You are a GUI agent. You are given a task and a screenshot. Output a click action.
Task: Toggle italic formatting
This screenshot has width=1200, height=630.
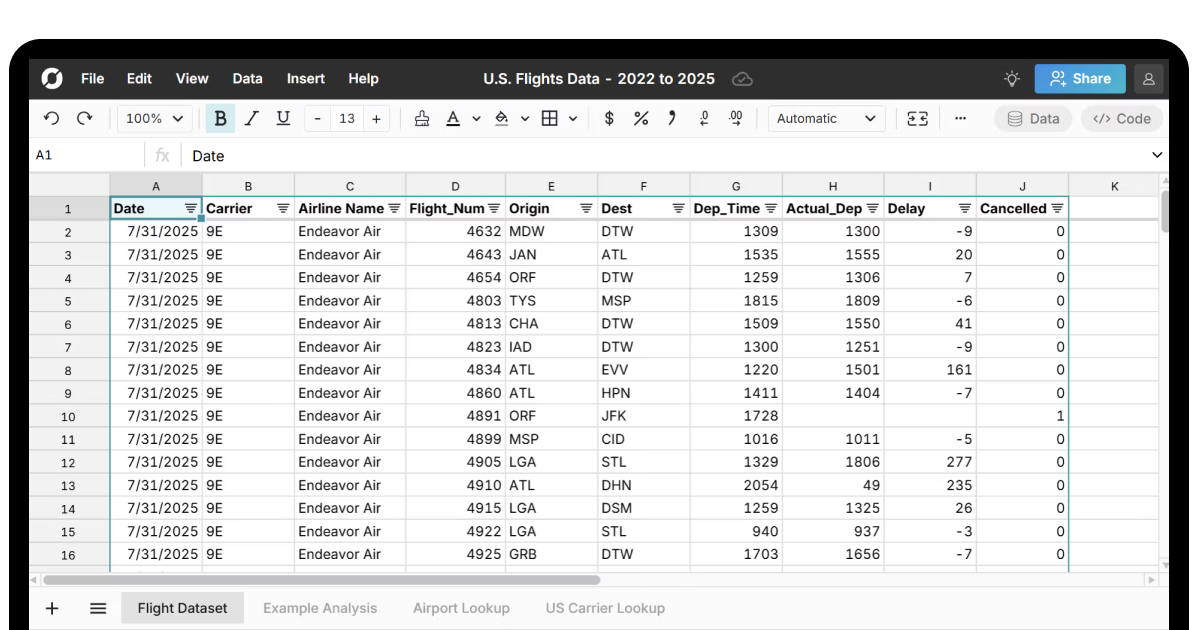tap(251, 118)
